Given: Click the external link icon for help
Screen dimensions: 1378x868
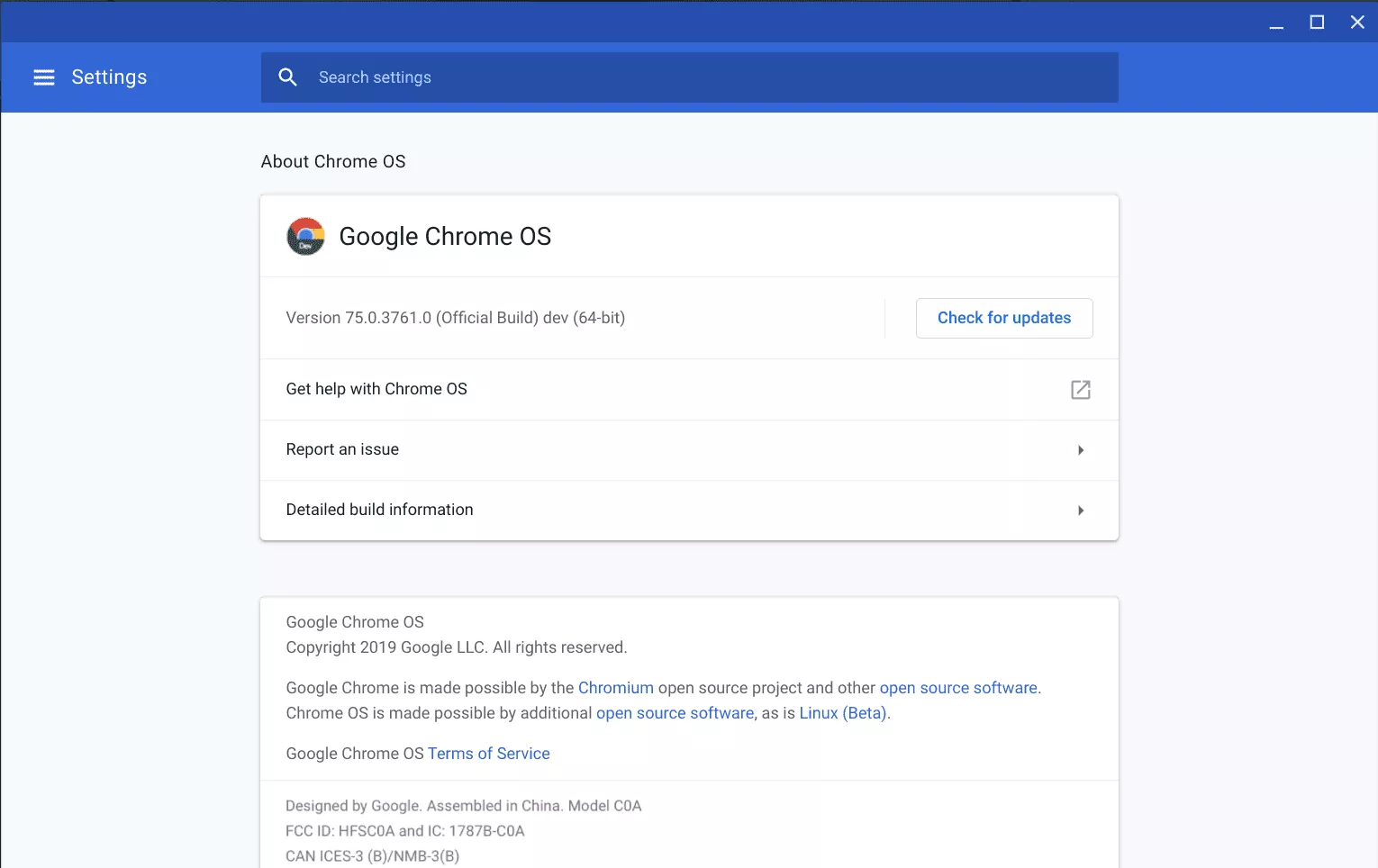Looking at the screenshot, I should [1080, 390].
